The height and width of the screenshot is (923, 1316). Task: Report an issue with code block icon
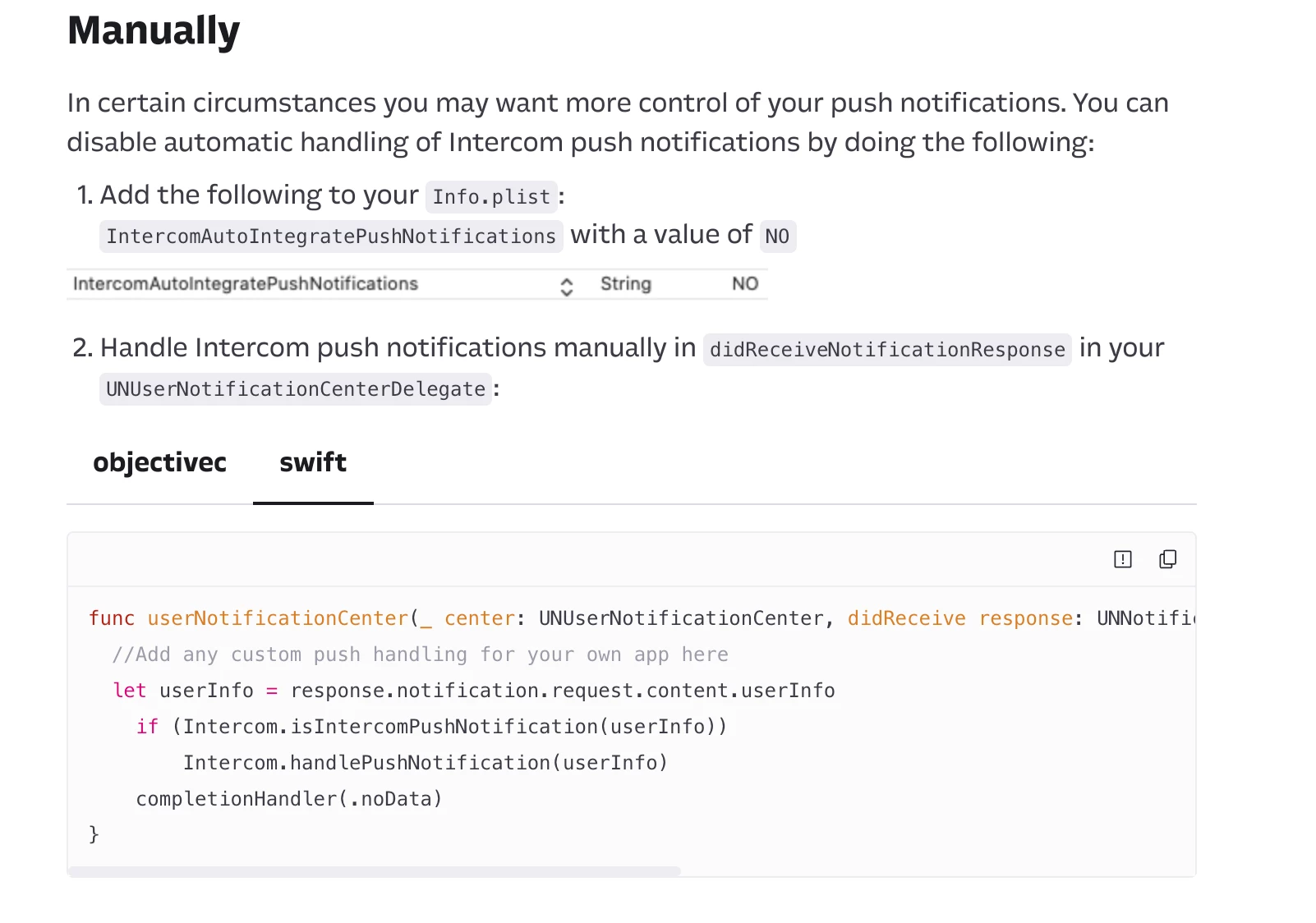pyautogui.click(x=1122, y=559)
